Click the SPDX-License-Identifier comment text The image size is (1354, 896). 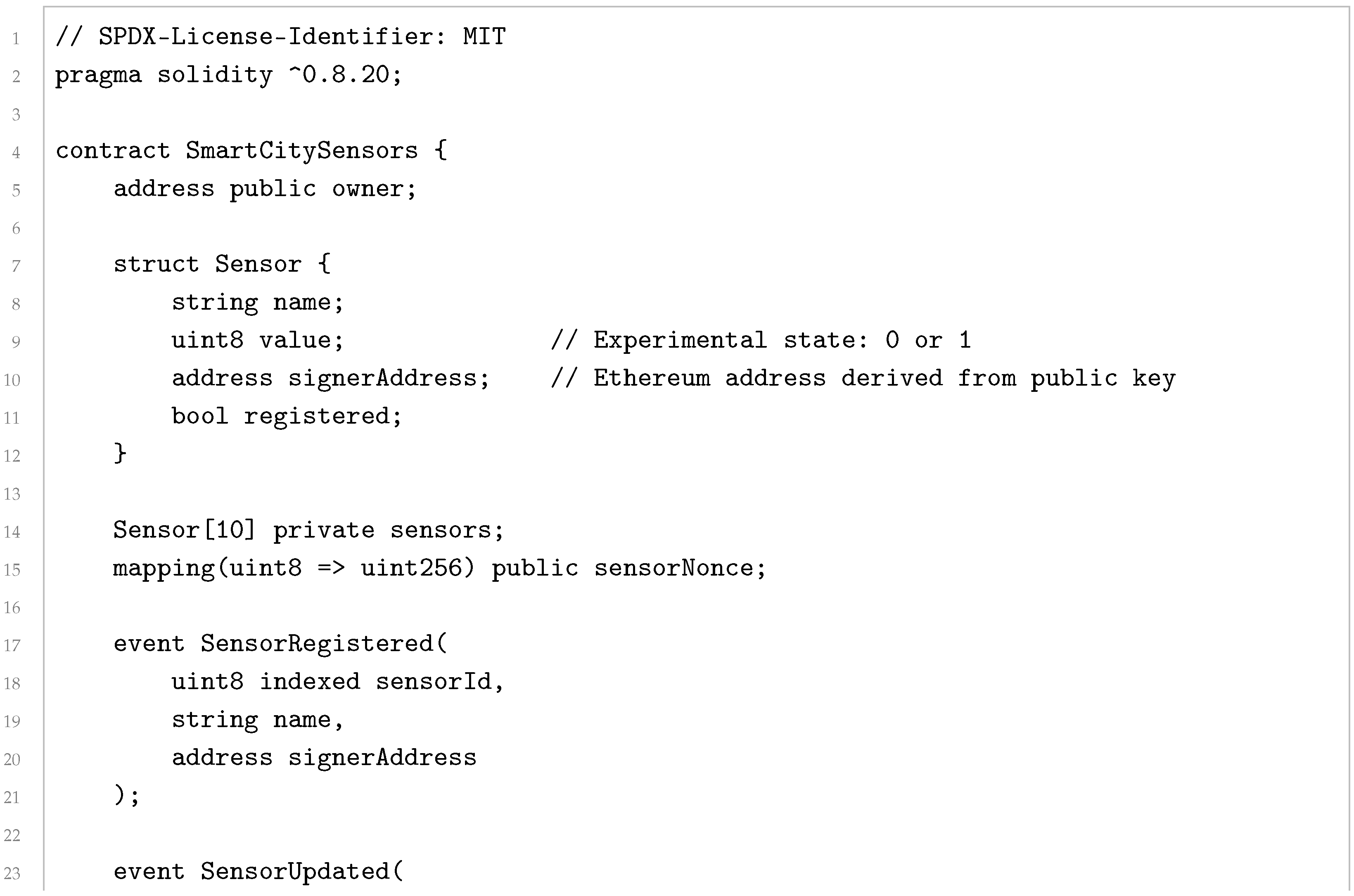[280, 37]
